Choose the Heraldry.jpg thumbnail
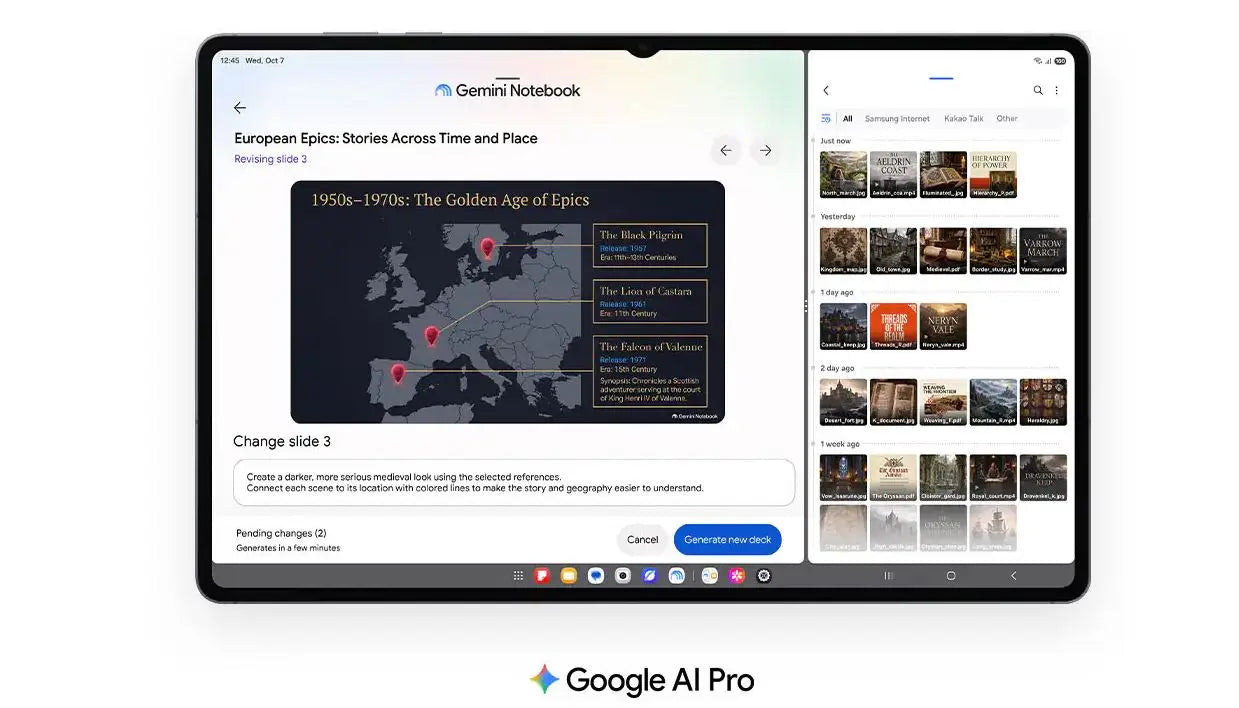The height and width of the screenshot is (708, 1239). [1043, 403]
